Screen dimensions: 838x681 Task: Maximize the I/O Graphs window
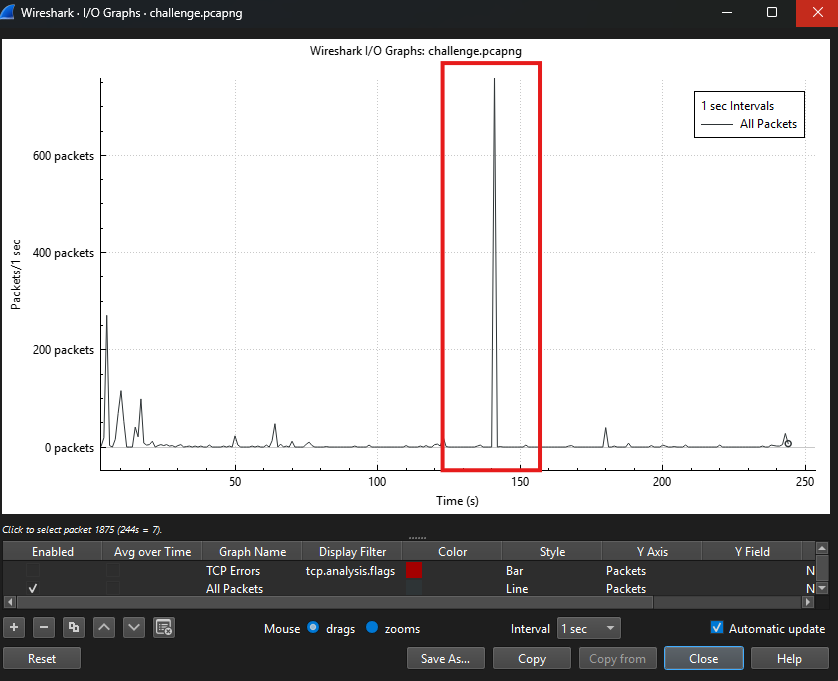tap(772, 12)
